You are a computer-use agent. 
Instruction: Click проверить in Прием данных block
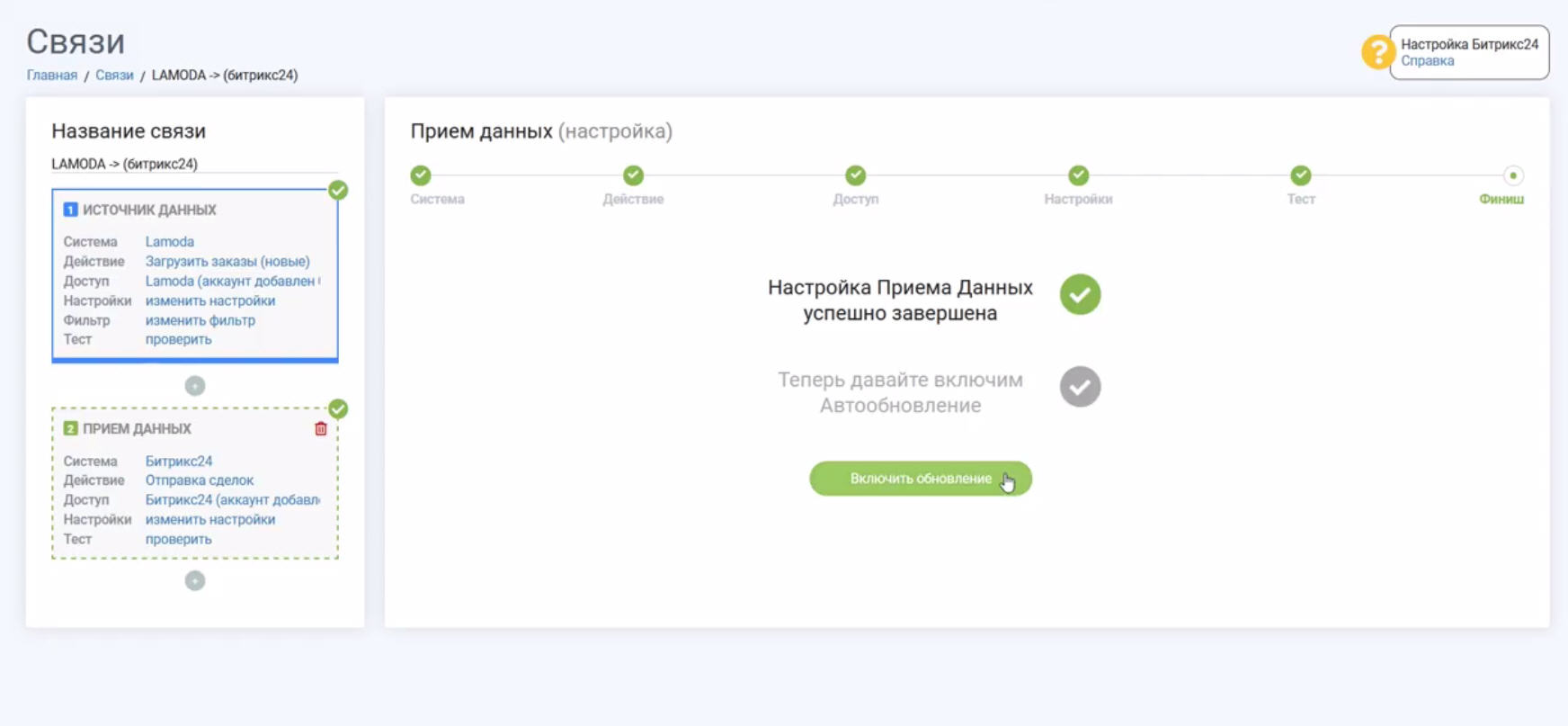point(179,540)
